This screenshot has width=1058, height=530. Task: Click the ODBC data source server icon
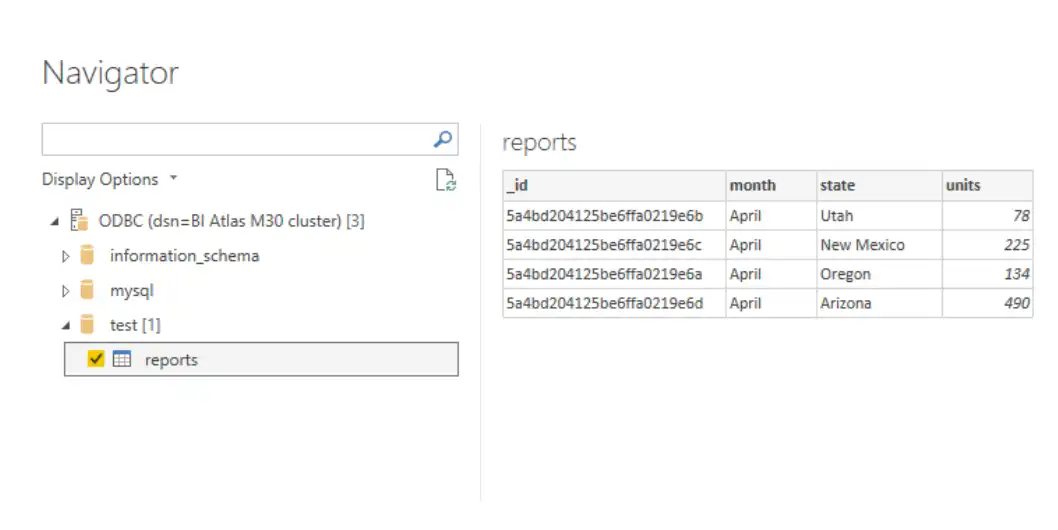point(79,221)
